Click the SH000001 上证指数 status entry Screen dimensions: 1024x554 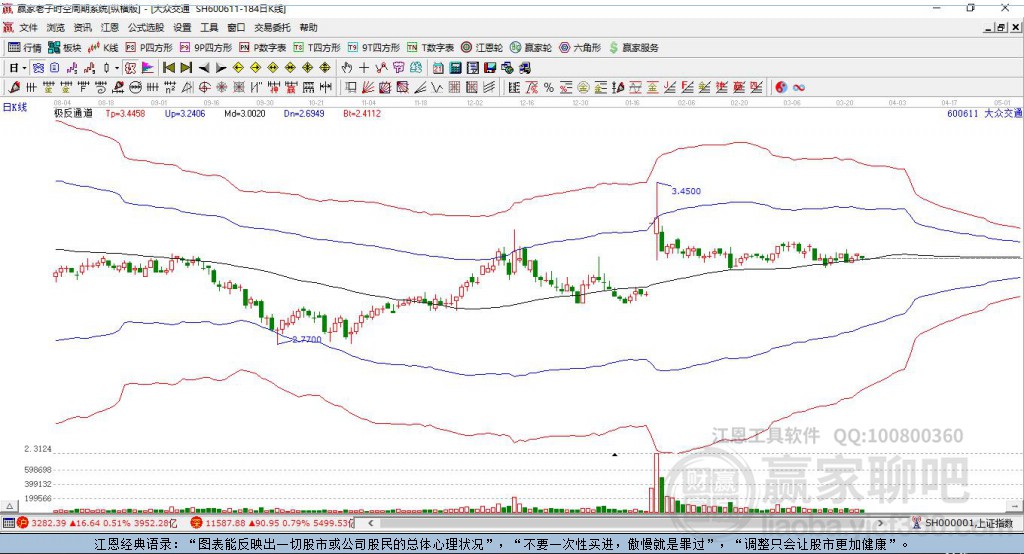pyautogui.click(x=963, y=523)
